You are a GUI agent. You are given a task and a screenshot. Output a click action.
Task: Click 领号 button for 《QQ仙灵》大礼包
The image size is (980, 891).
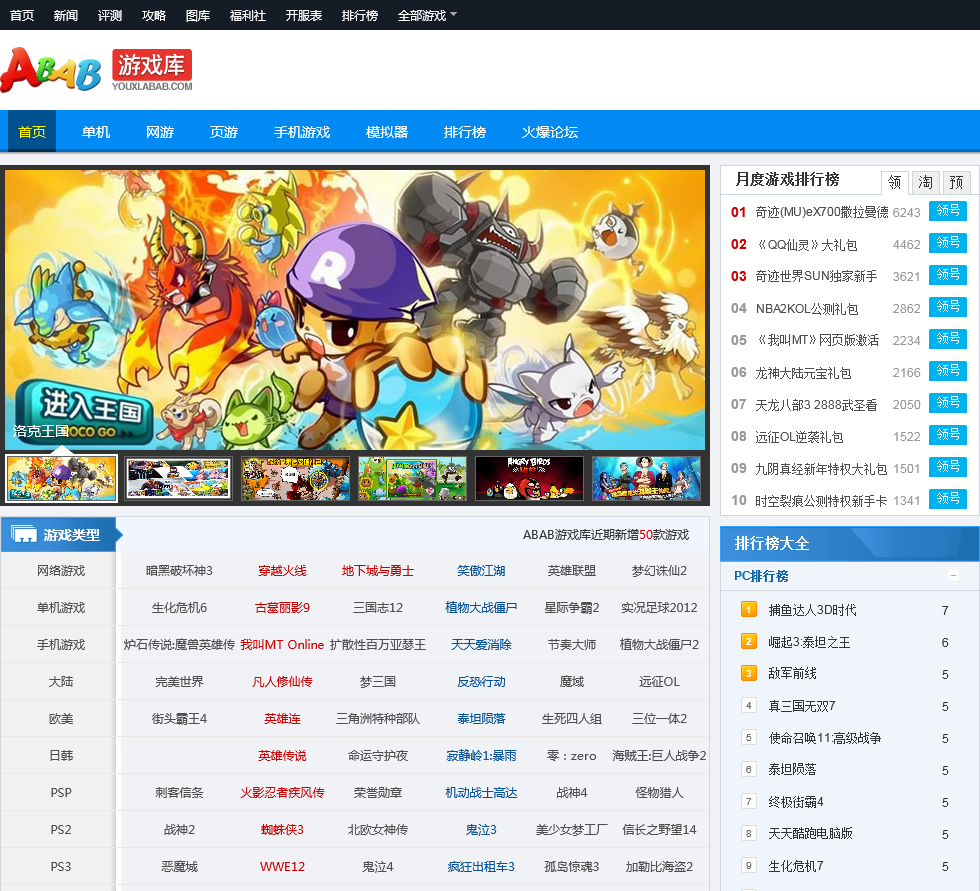(948, 243)
